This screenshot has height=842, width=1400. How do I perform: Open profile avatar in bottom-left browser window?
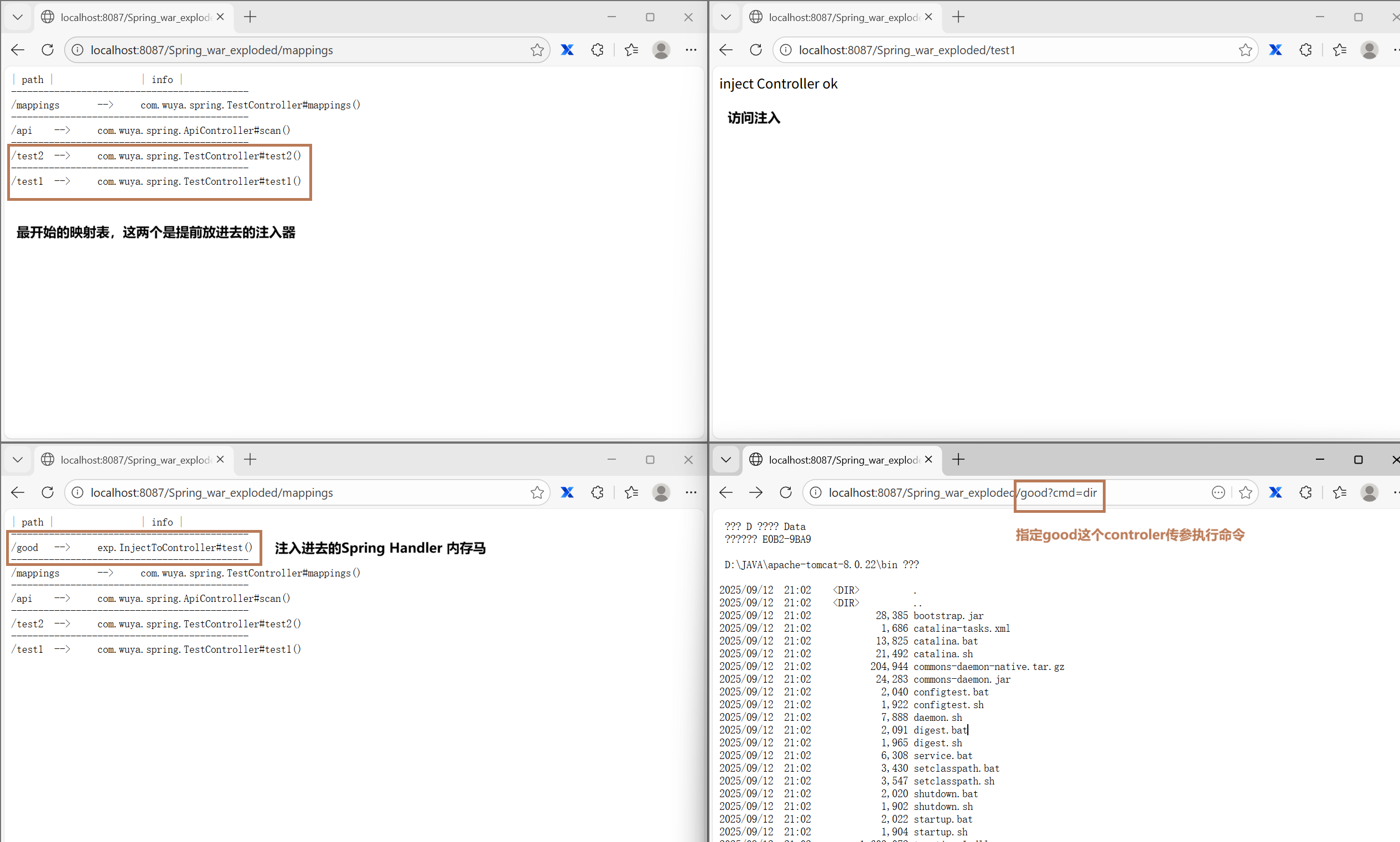tap(661, 492)
